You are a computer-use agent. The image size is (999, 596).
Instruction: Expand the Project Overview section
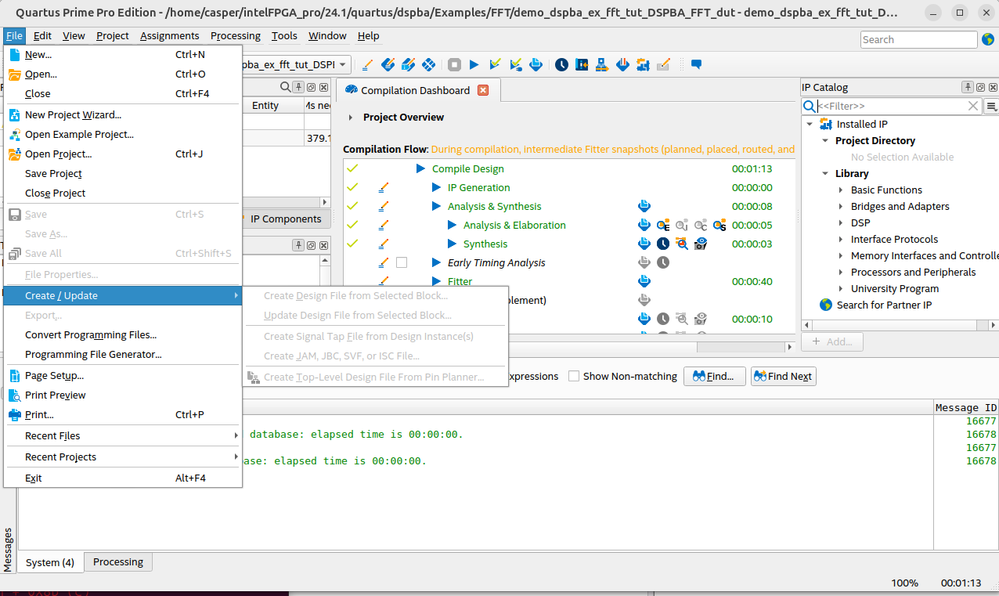(x=351, y=117)
